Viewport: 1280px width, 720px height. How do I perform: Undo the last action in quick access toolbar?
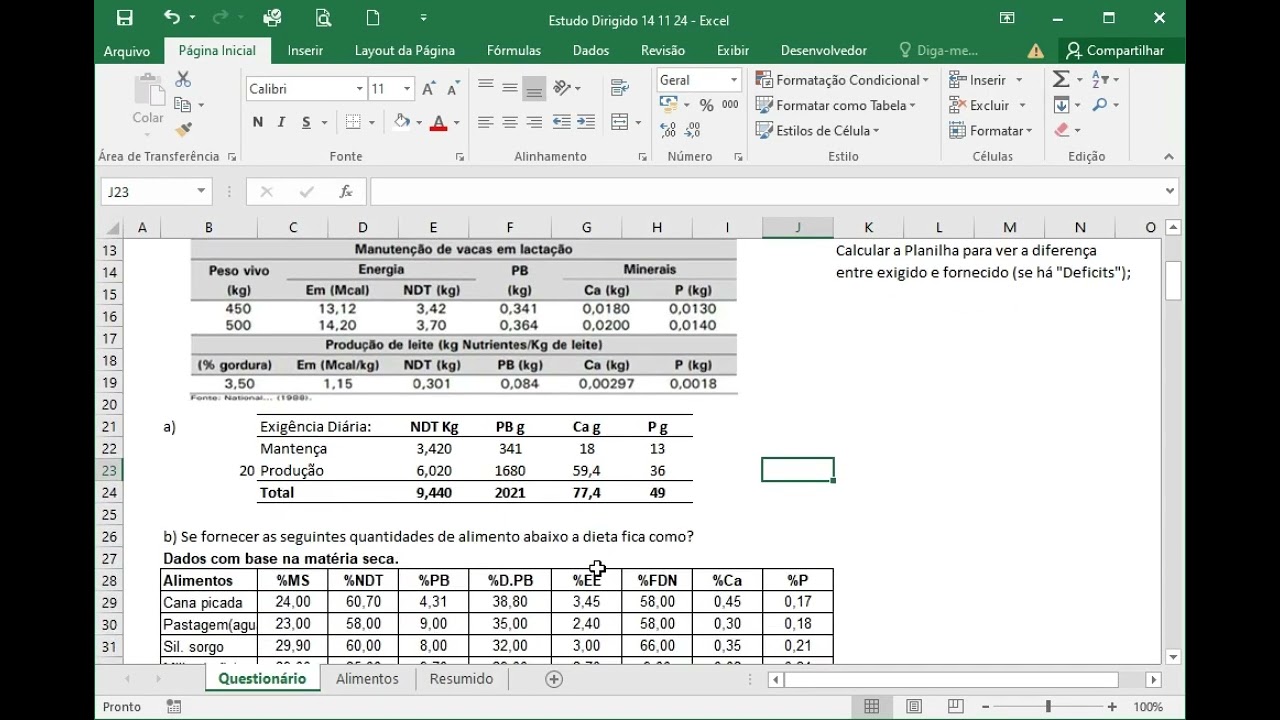[x=172, y=18]
